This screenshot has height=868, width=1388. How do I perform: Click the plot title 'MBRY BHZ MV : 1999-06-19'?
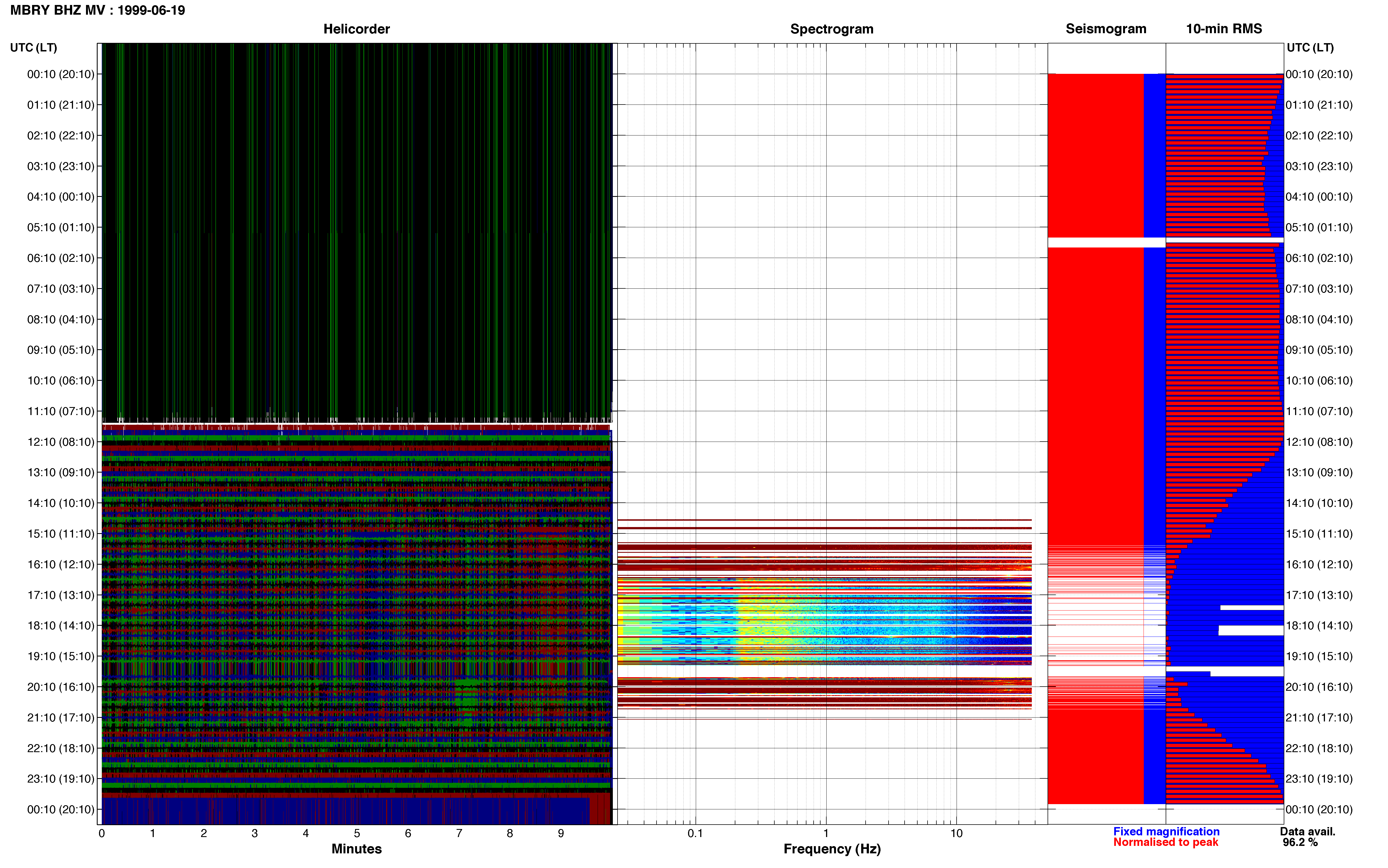click(98, 10)
